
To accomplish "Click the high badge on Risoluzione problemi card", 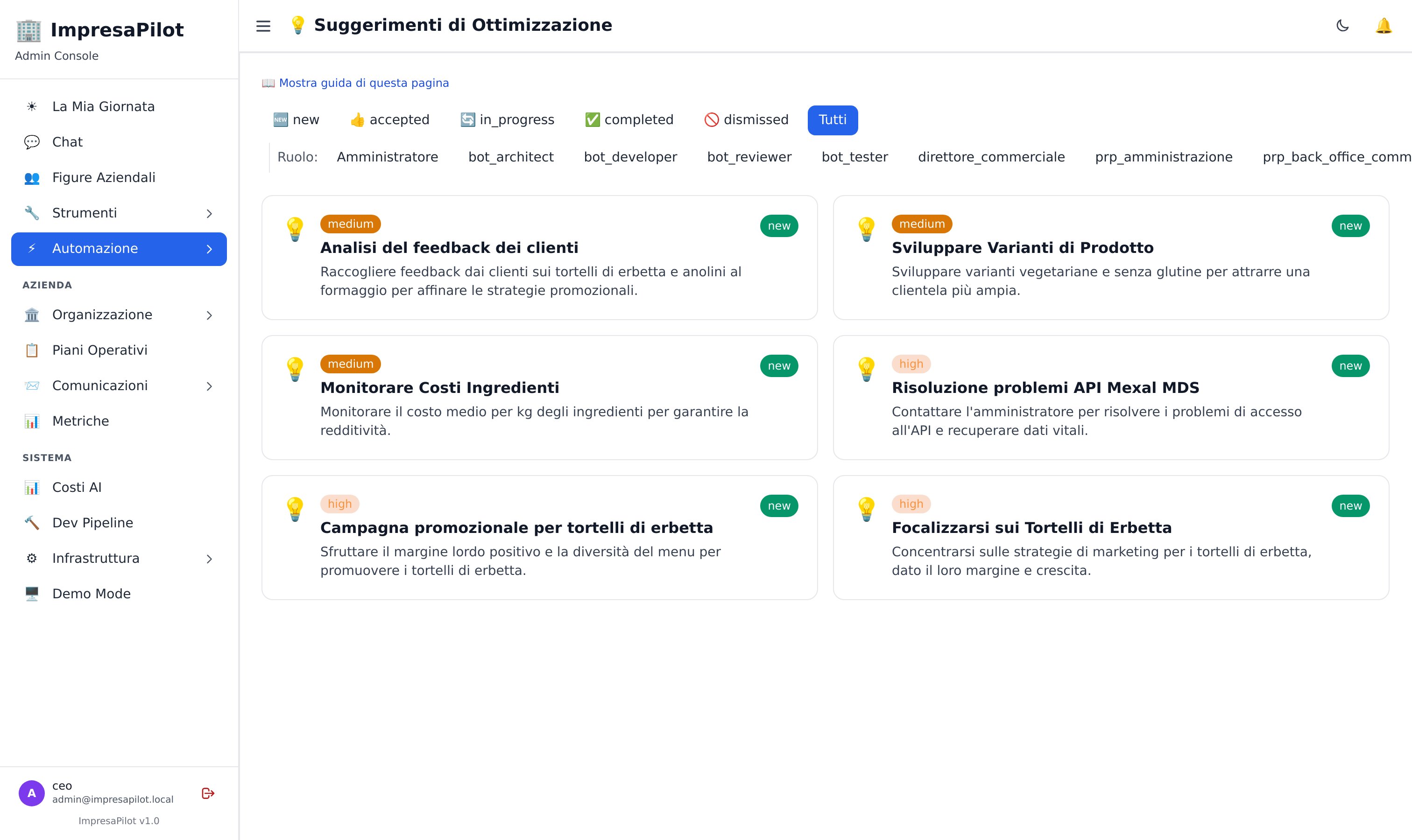I will coord(911,364).
